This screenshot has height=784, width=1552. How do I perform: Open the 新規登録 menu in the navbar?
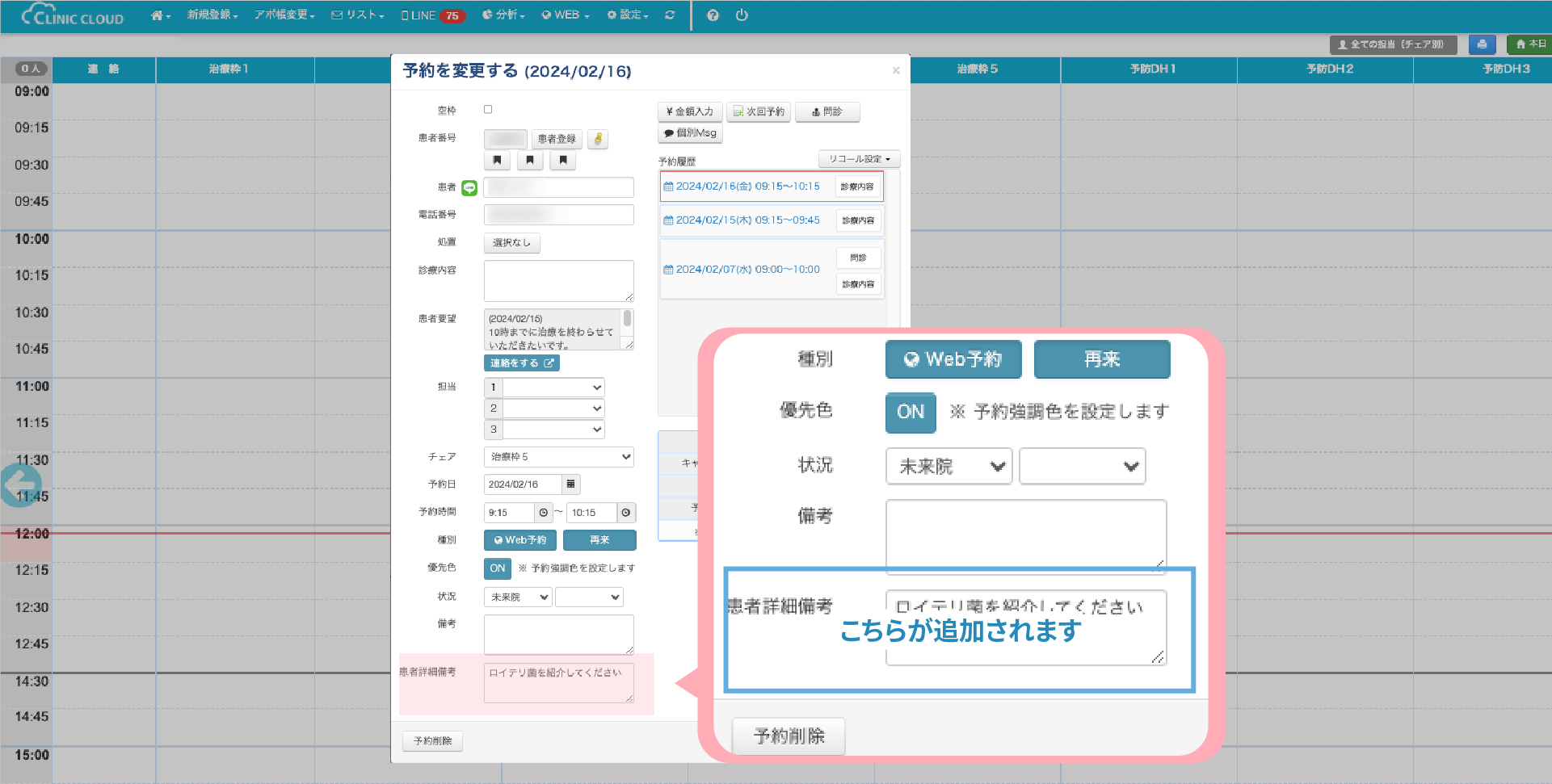[x=212, y=15]
